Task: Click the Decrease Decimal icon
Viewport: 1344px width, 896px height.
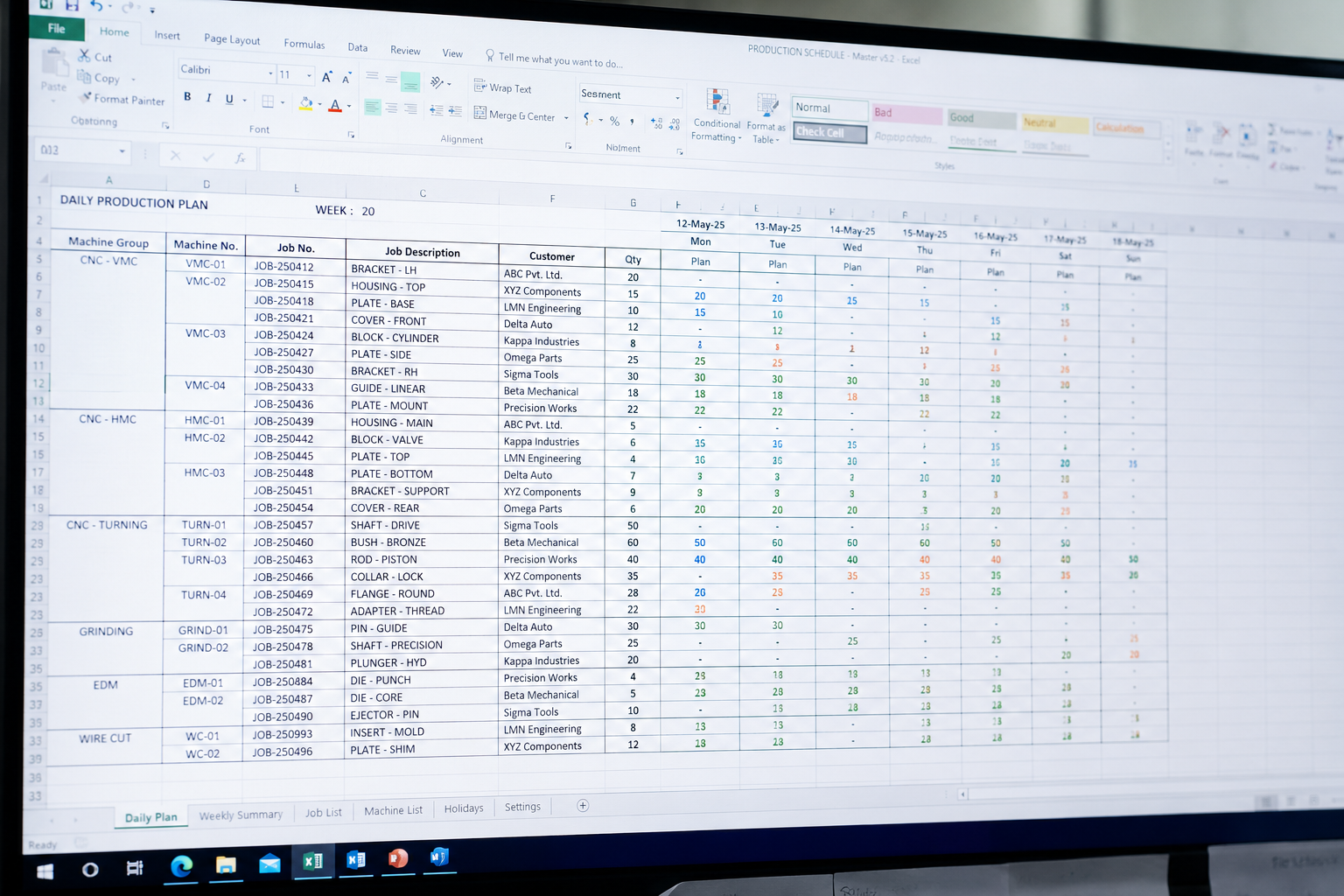Action: coord(674,124)
